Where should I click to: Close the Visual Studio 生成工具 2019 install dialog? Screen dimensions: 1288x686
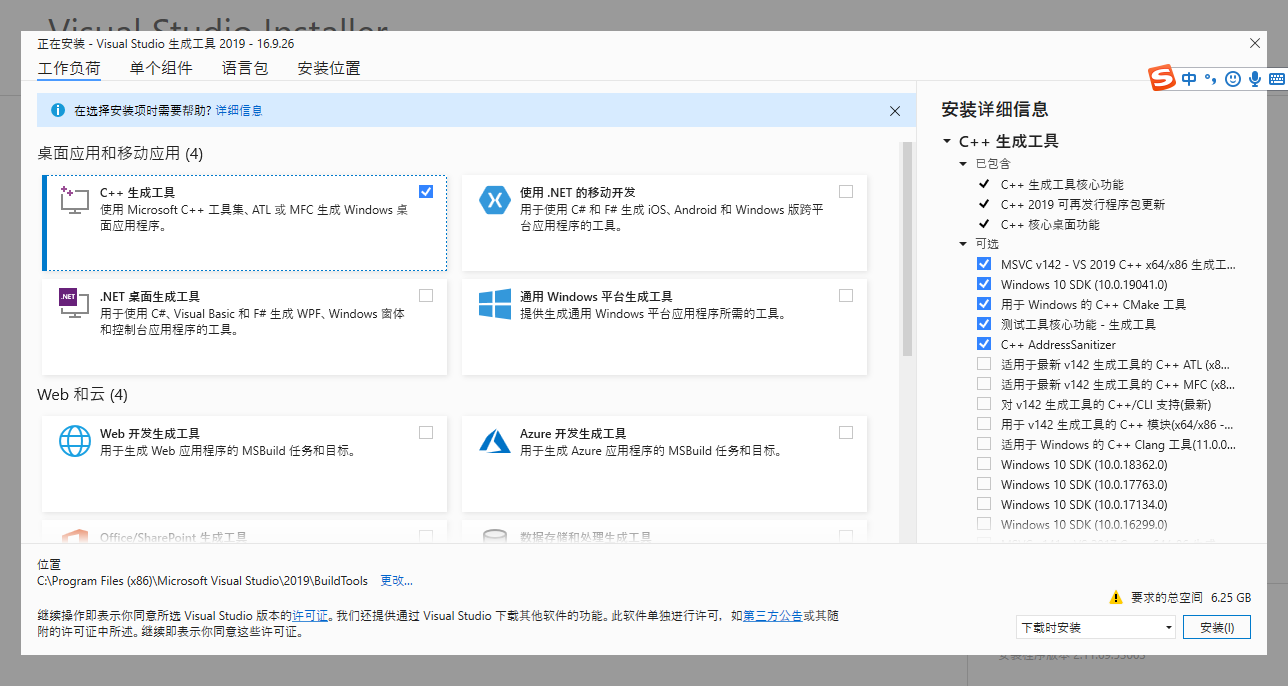tap(1255, 43)
